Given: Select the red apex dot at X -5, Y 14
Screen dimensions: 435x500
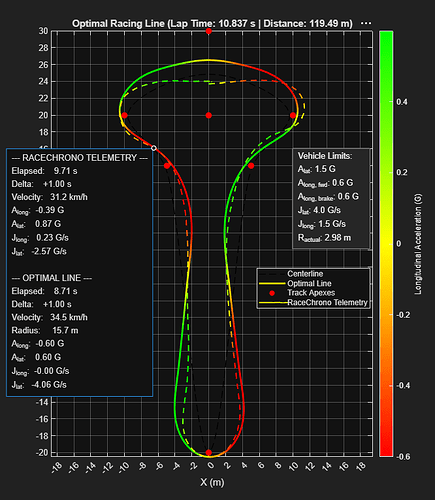Looking at the screenshot, I should pyautogui.click(x=167, y=166).
